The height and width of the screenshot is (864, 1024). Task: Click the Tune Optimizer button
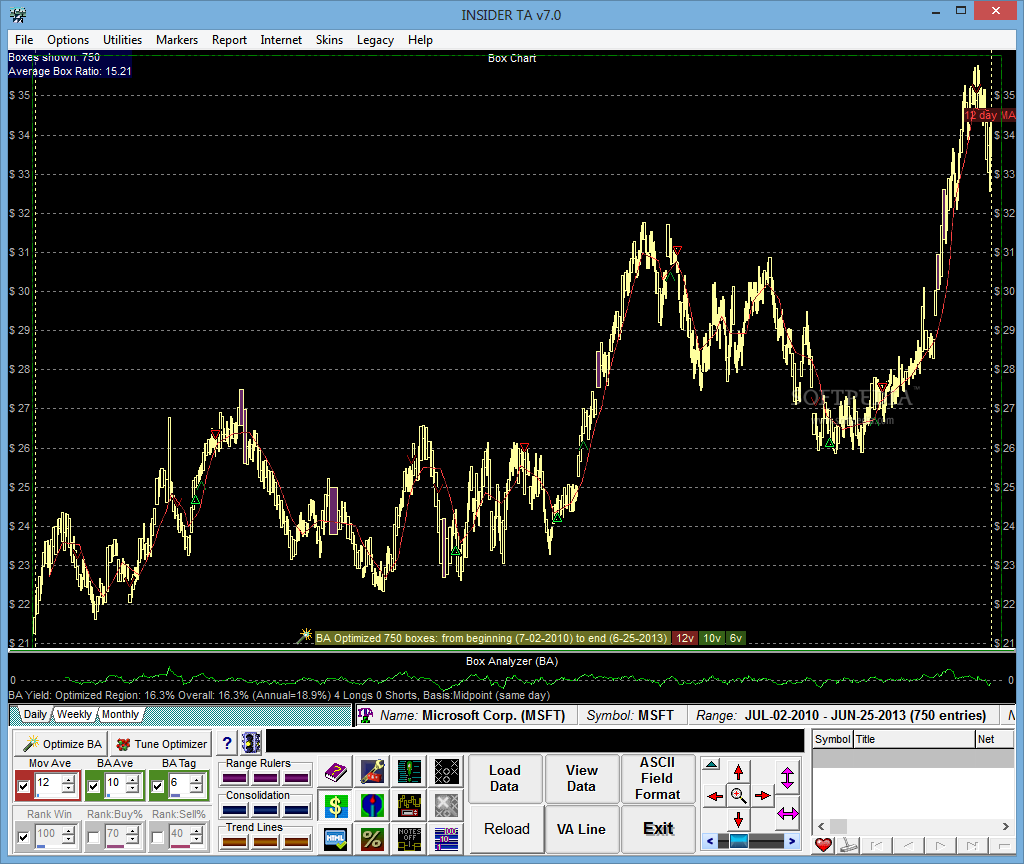[x=161, y=744]
